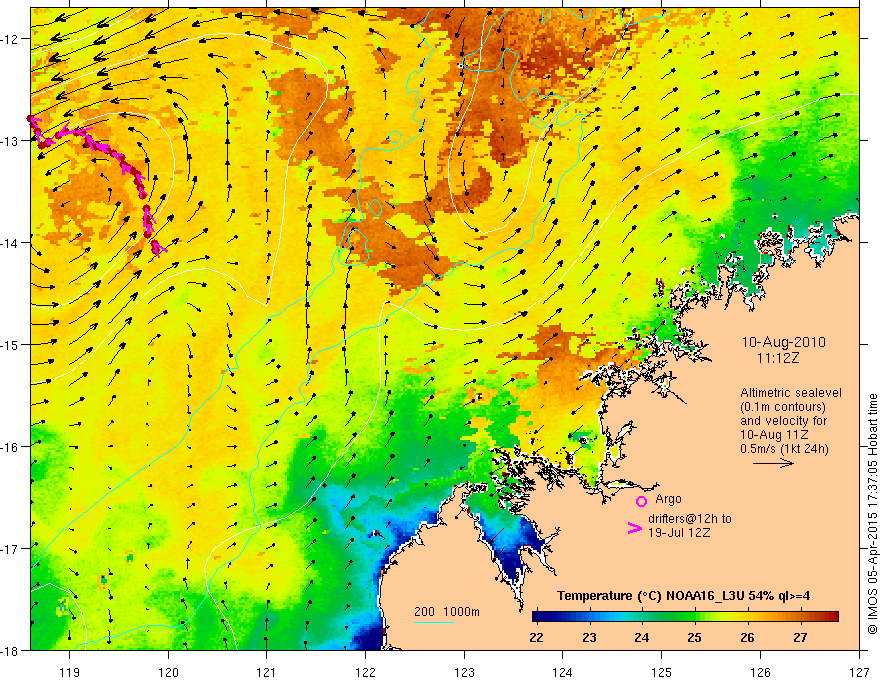880x680 pixels.
Task: Click the temperature color scale bar
Action: [x=685, y=617]
